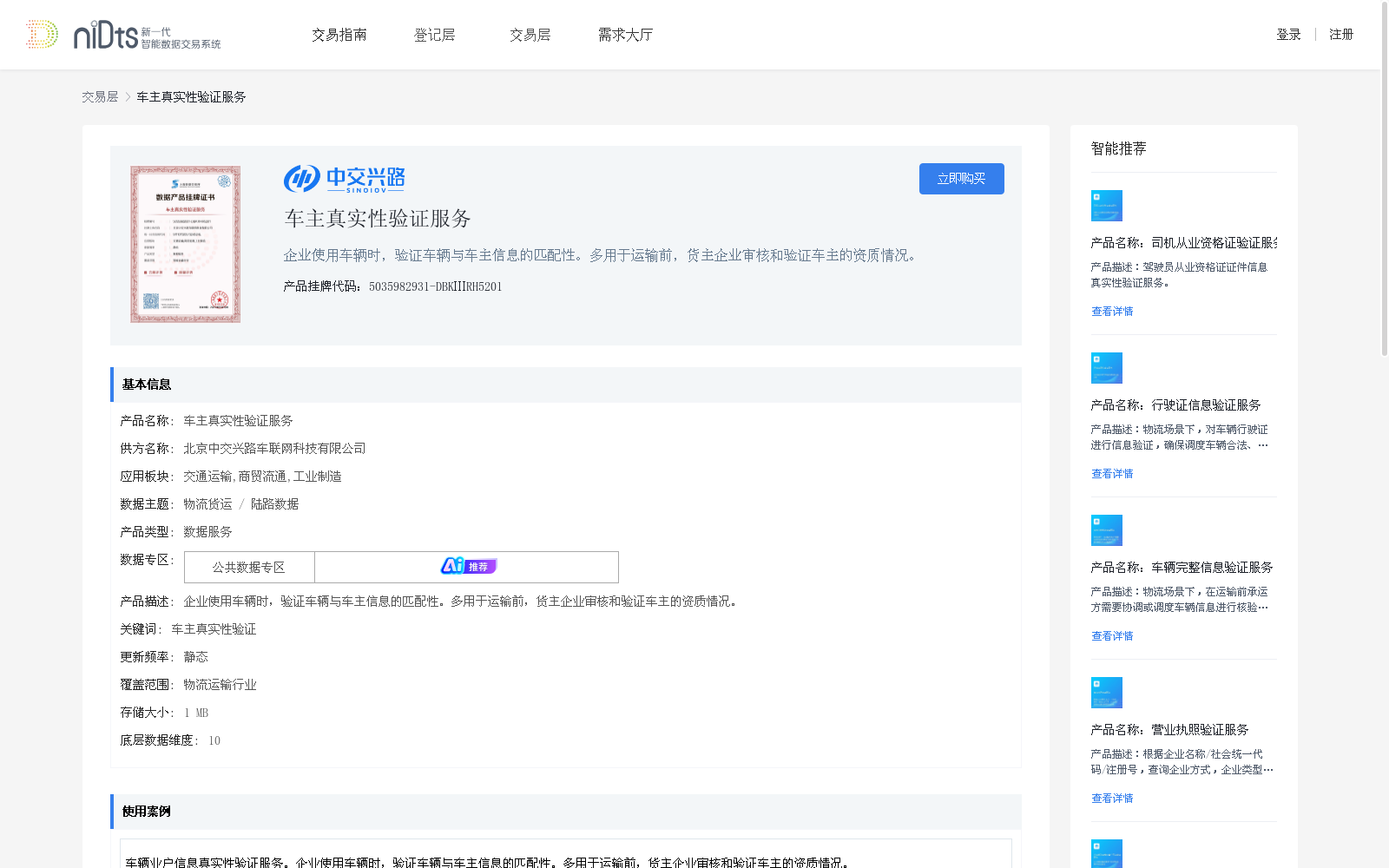The image size is (1389, 868).
Task: Click keyword 车主真实性验证
Action: (x=214, y=629)
